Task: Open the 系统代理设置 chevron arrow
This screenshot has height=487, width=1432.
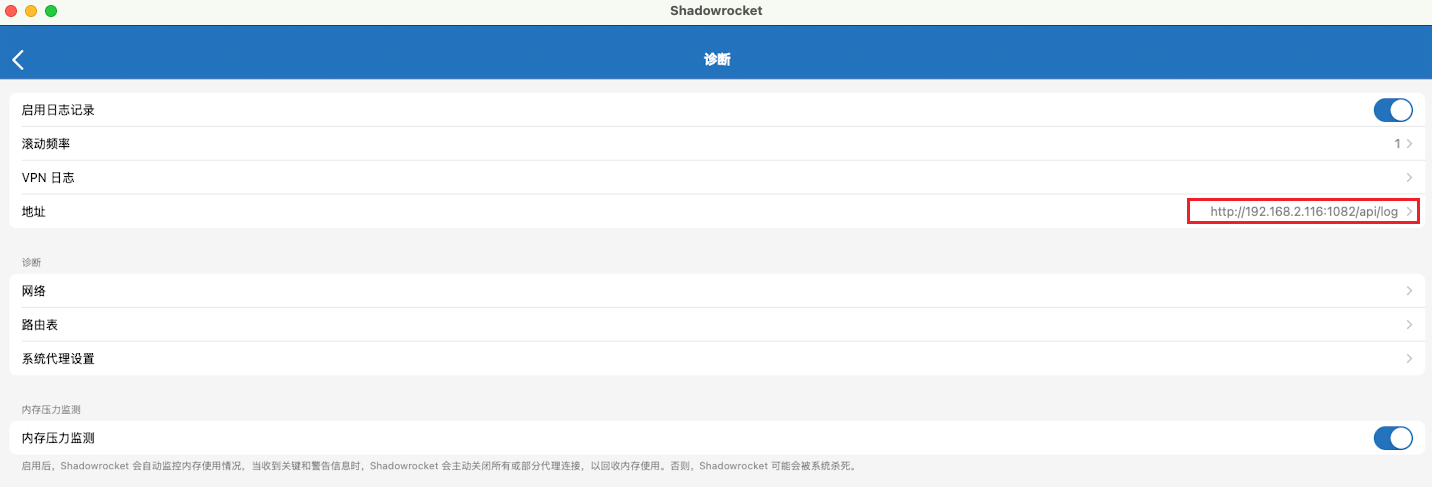Action: click(1409, 359)
